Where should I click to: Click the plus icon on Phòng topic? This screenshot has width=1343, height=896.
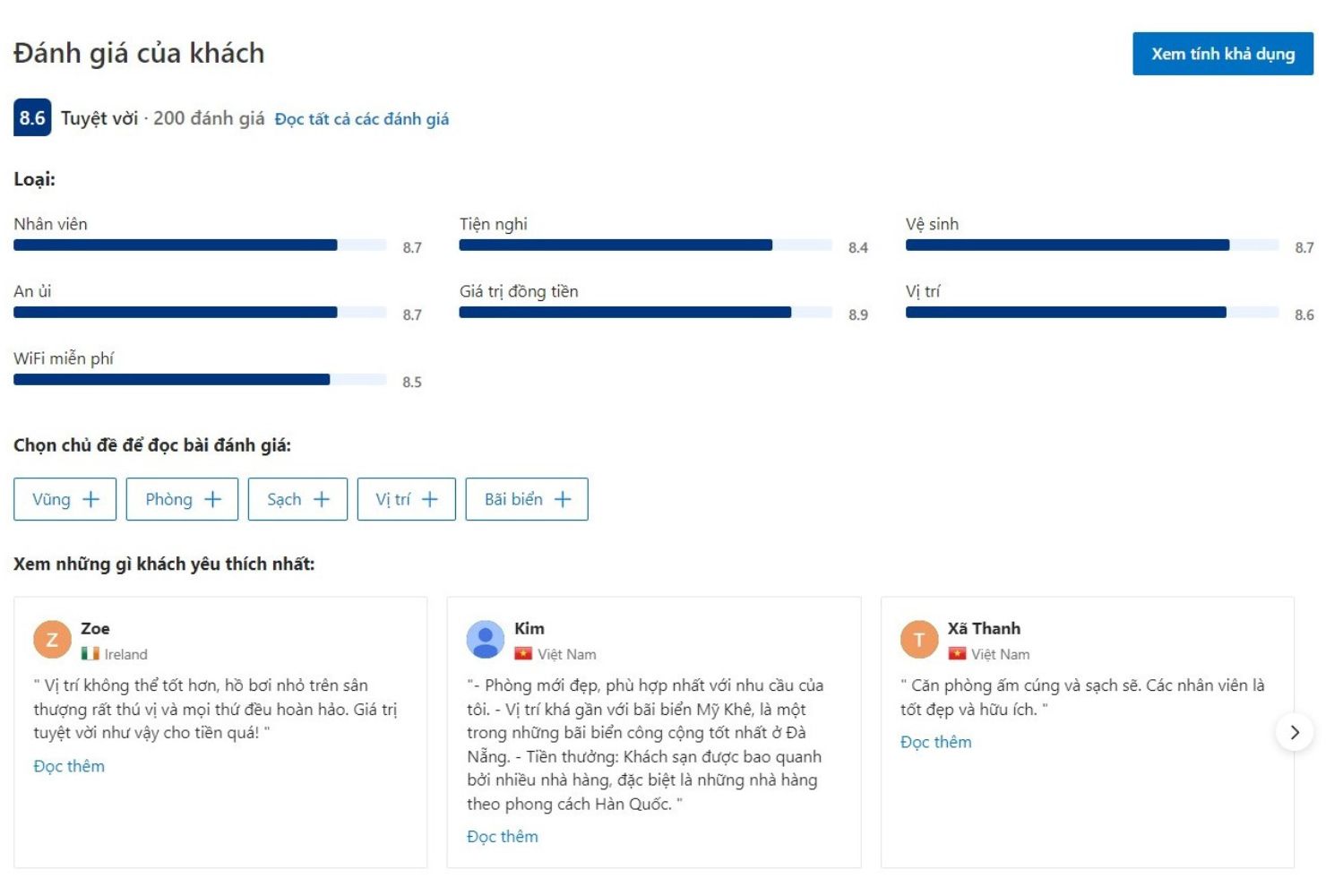pos(212,500)
